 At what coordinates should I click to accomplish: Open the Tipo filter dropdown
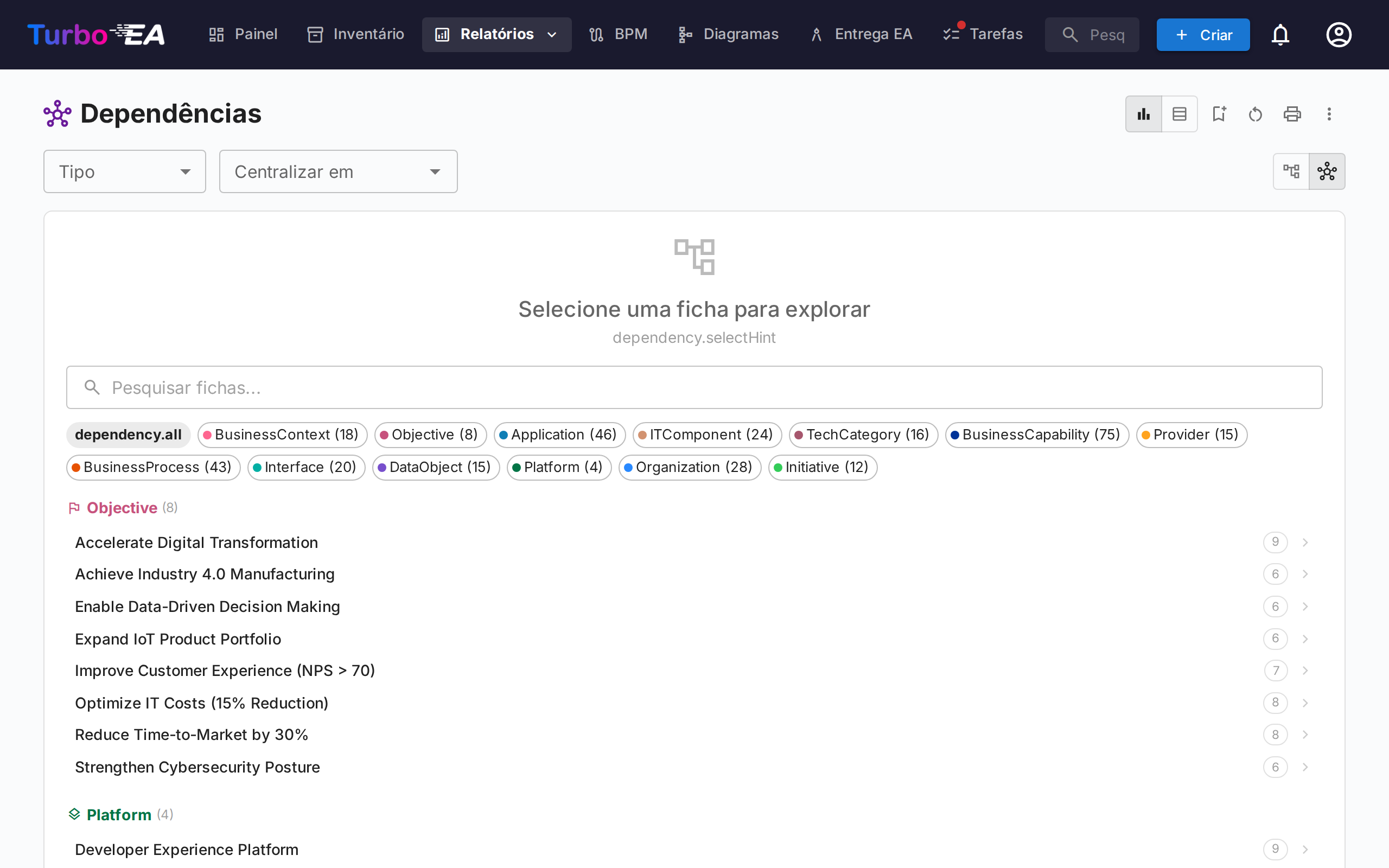pyautogui.click(x=125, y=171)
